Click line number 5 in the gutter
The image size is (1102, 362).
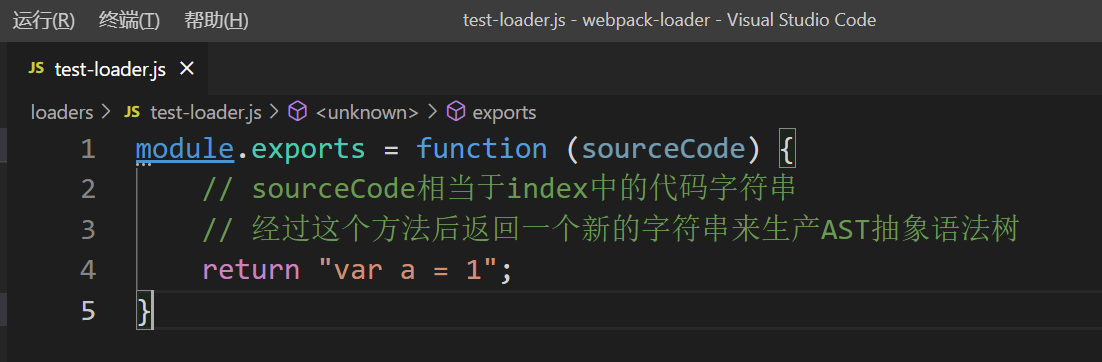pos(87,311)
